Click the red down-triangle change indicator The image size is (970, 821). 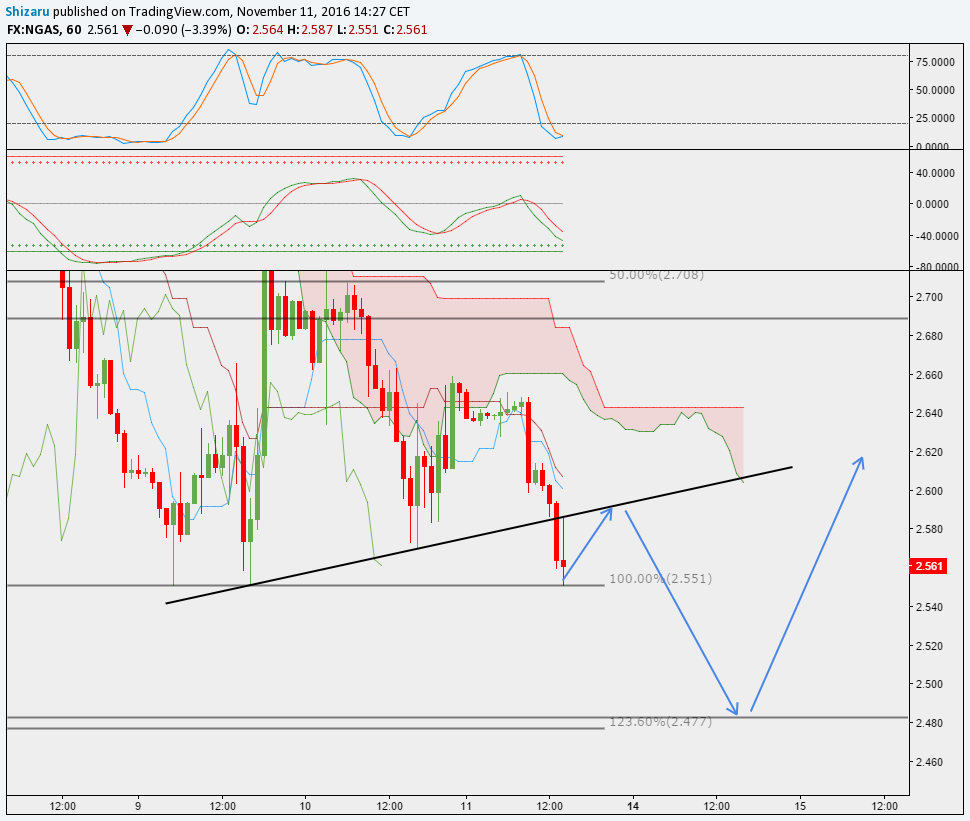click(127, 30)
